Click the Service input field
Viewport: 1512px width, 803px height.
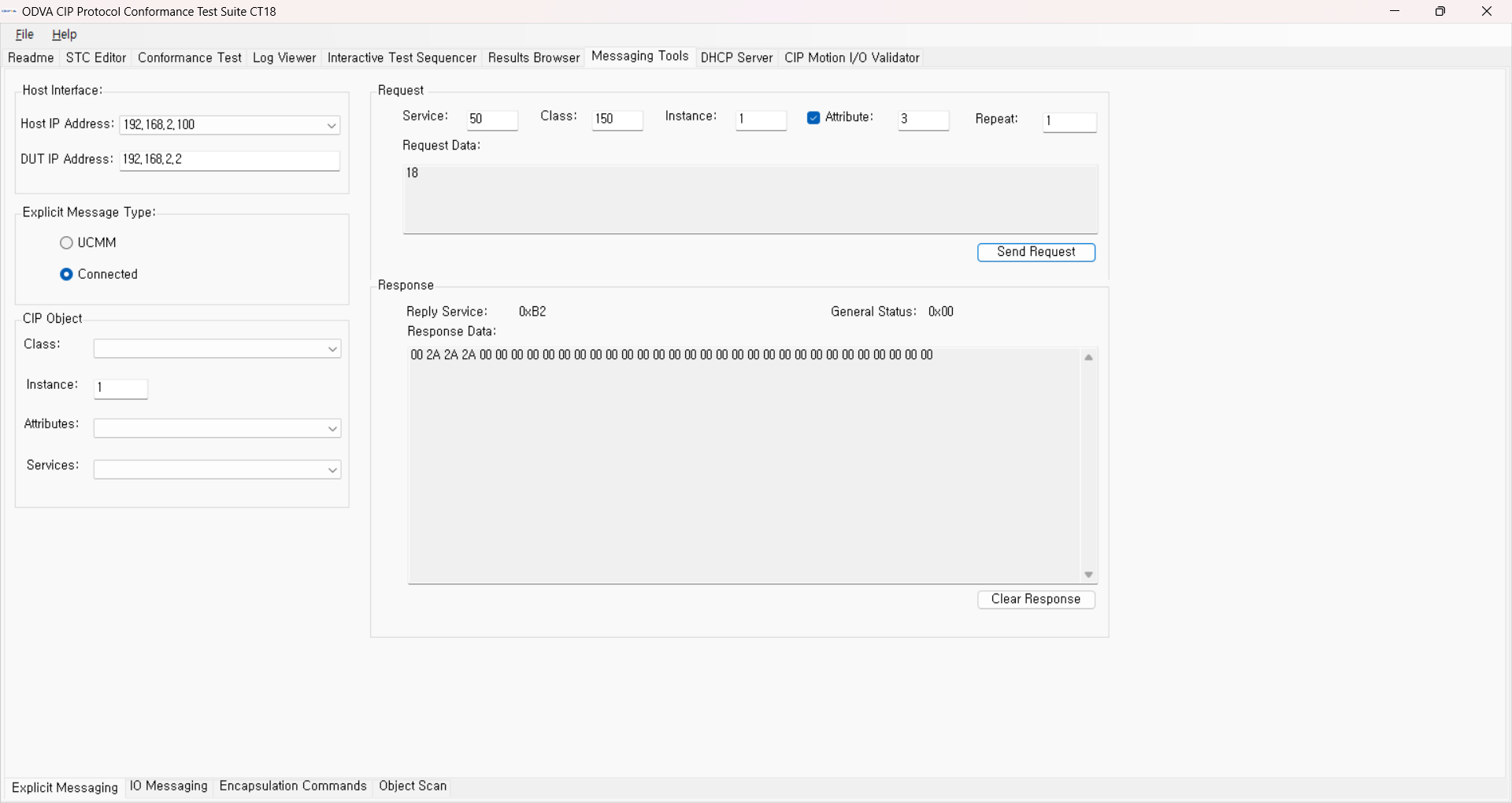pyautogui.click(x=492, y=120)
